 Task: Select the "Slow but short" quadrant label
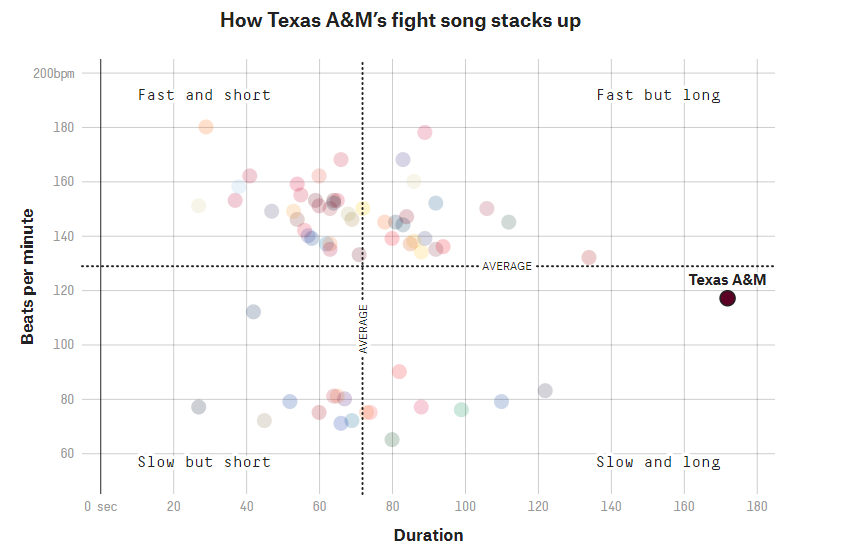tap(204, 462)
